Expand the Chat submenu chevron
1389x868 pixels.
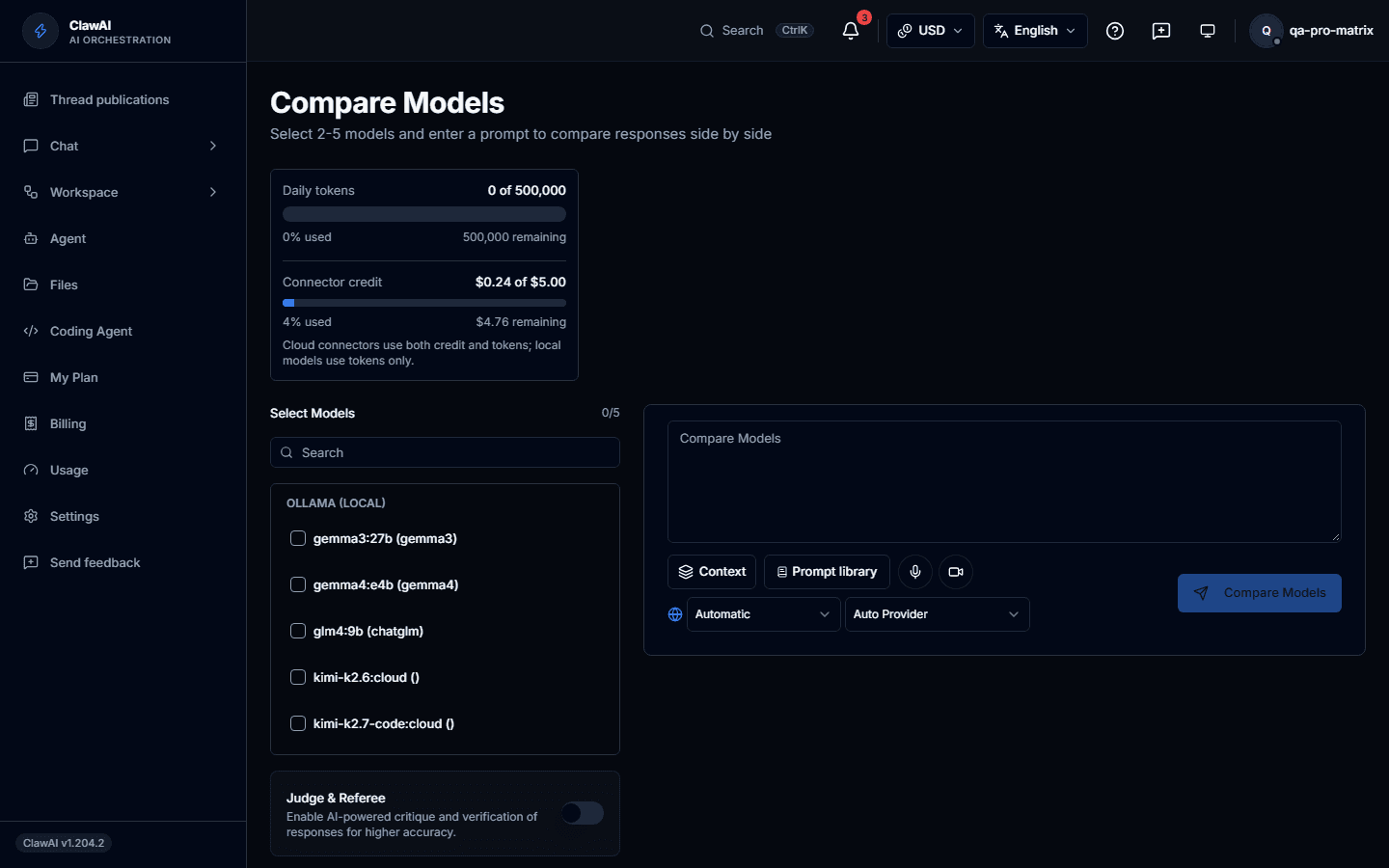pos(213,146)
